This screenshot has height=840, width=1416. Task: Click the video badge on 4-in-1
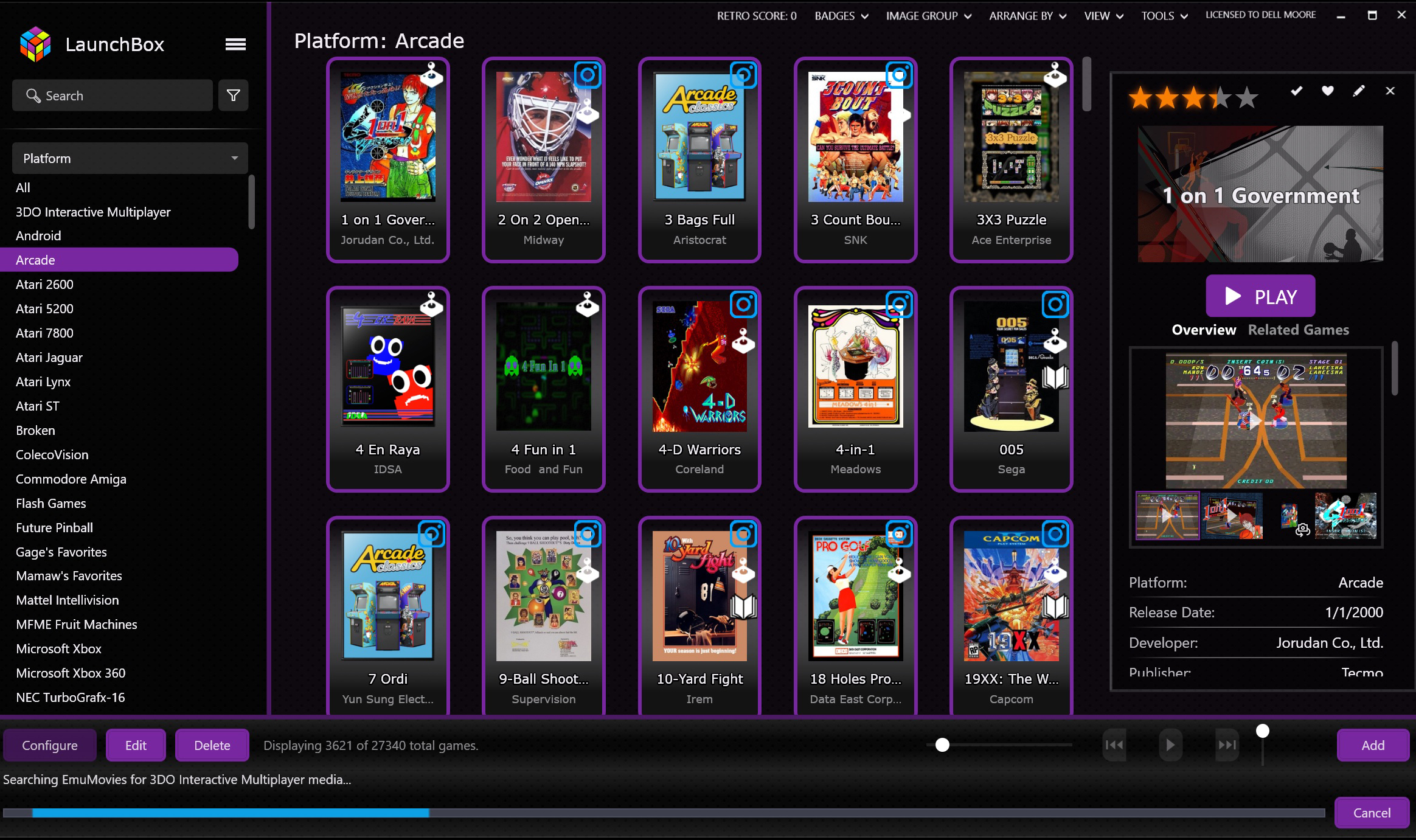pos(899,305)
